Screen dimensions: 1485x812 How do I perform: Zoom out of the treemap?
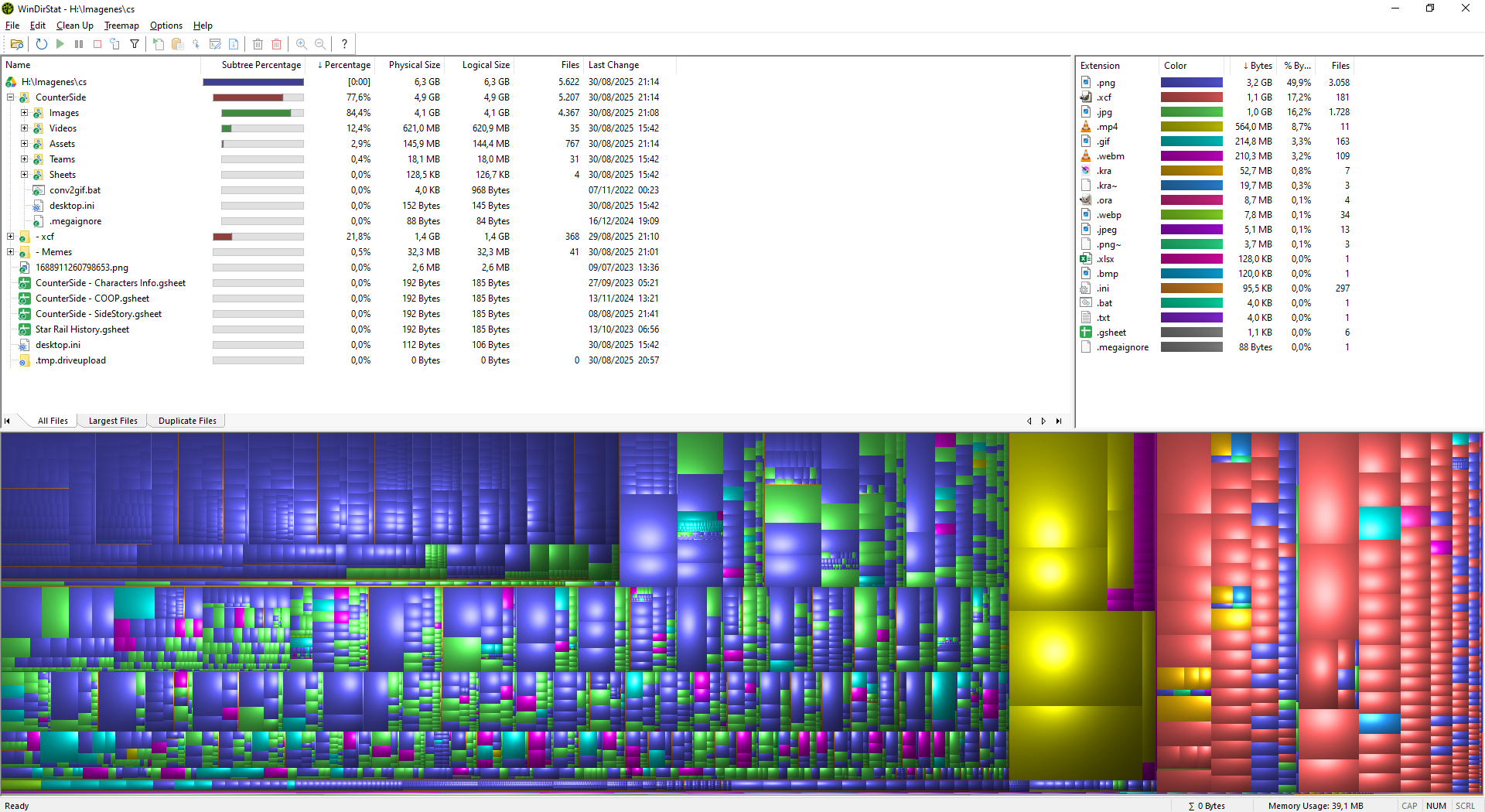tap(320, 44)
